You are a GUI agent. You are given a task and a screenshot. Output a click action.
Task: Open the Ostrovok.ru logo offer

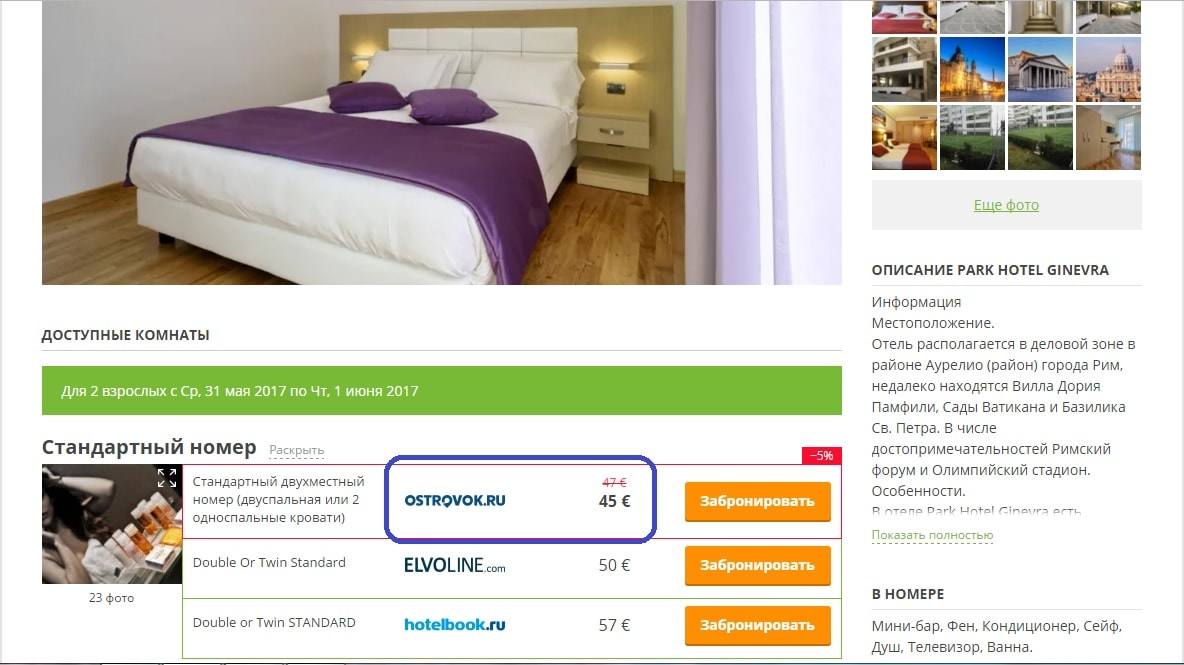click(455, 500)
